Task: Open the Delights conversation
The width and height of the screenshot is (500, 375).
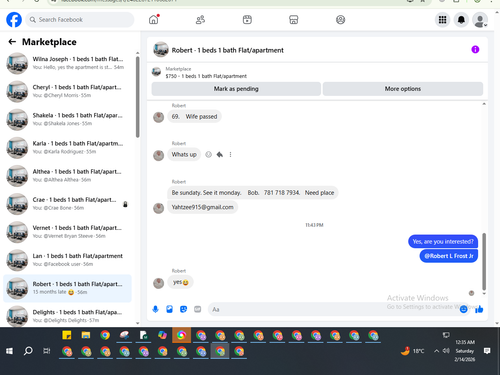Action: click(67, 316)
